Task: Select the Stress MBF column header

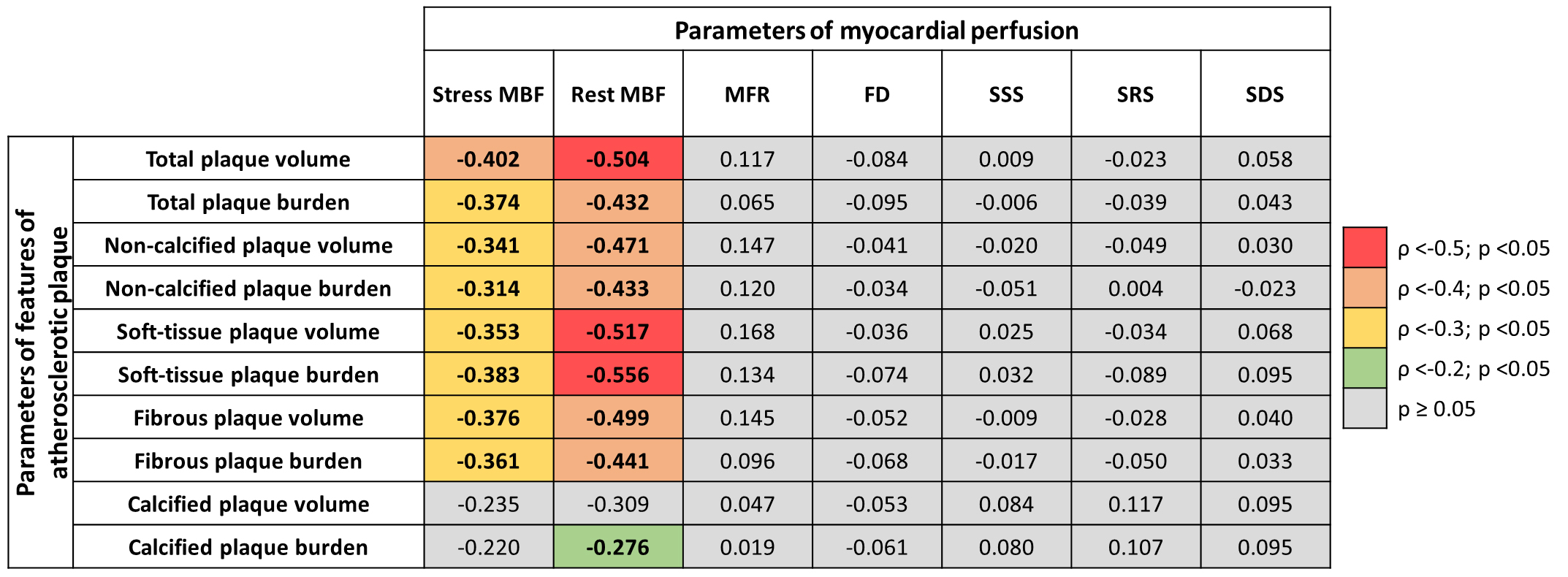Action: (488, 94)
